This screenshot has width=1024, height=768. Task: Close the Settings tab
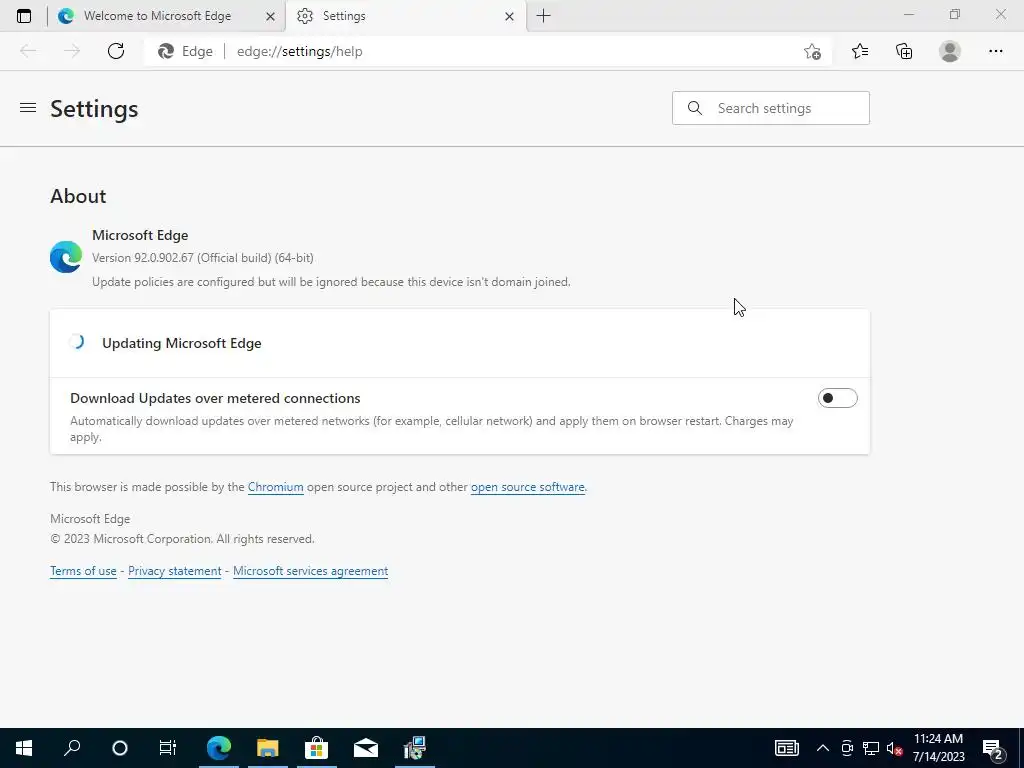(509, 16)
